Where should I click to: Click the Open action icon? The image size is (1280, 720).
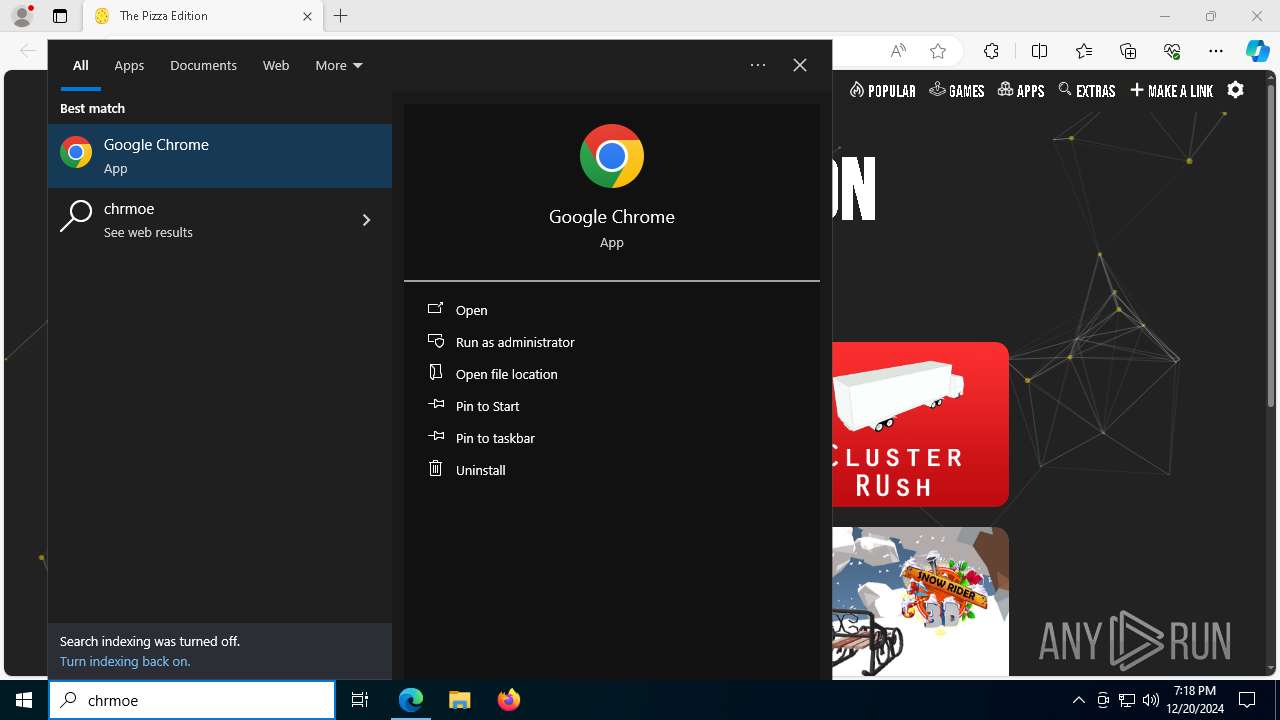pyautogui.click(x=435, y=309)
